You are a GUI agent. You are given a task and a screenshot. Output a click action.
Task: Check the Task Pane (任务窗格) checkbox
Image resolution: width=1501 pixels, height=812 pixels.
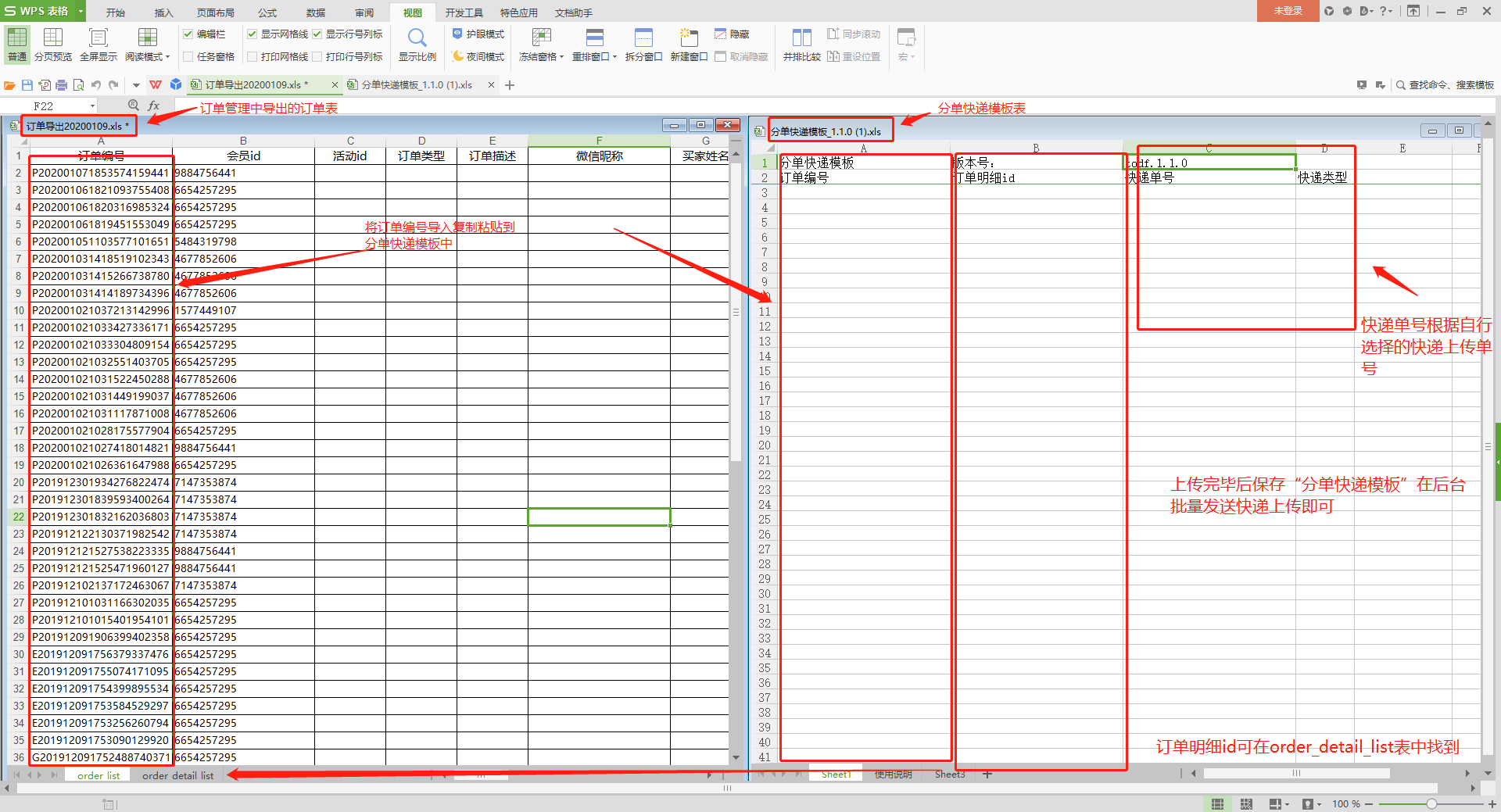(188, 57)
